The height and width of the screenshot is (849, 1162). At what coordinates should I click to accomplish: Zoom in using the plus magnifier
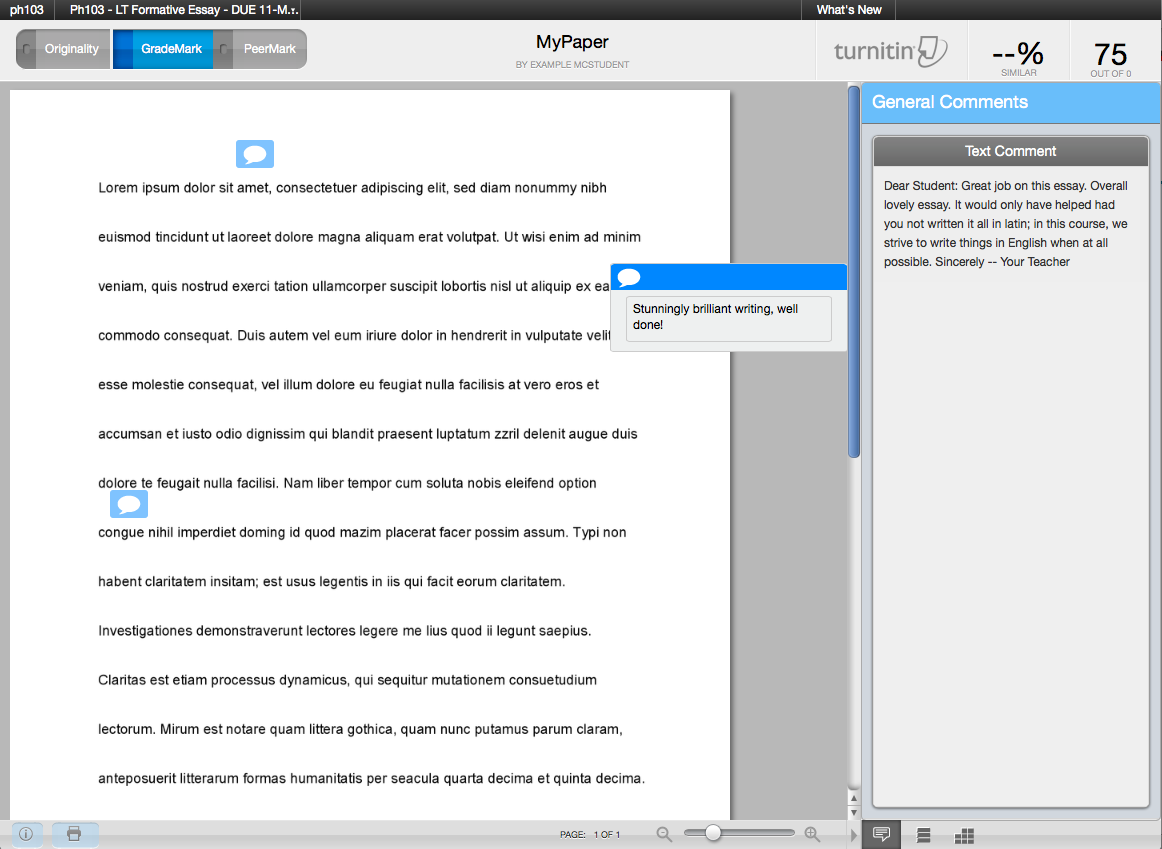tap(812, 834)
